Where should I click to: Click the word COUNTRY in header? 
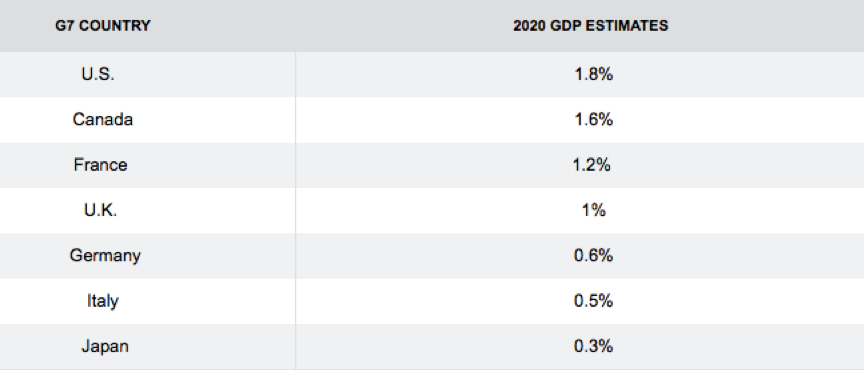tap(115, 26)
